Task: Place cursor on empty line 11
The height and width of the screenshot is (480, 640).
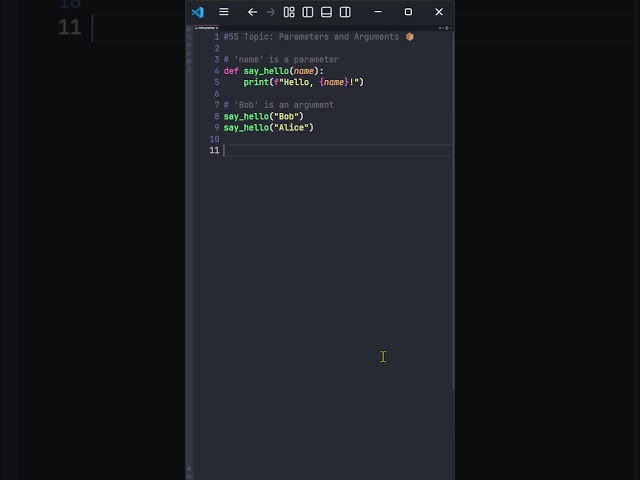Action: tap(337, 151)
